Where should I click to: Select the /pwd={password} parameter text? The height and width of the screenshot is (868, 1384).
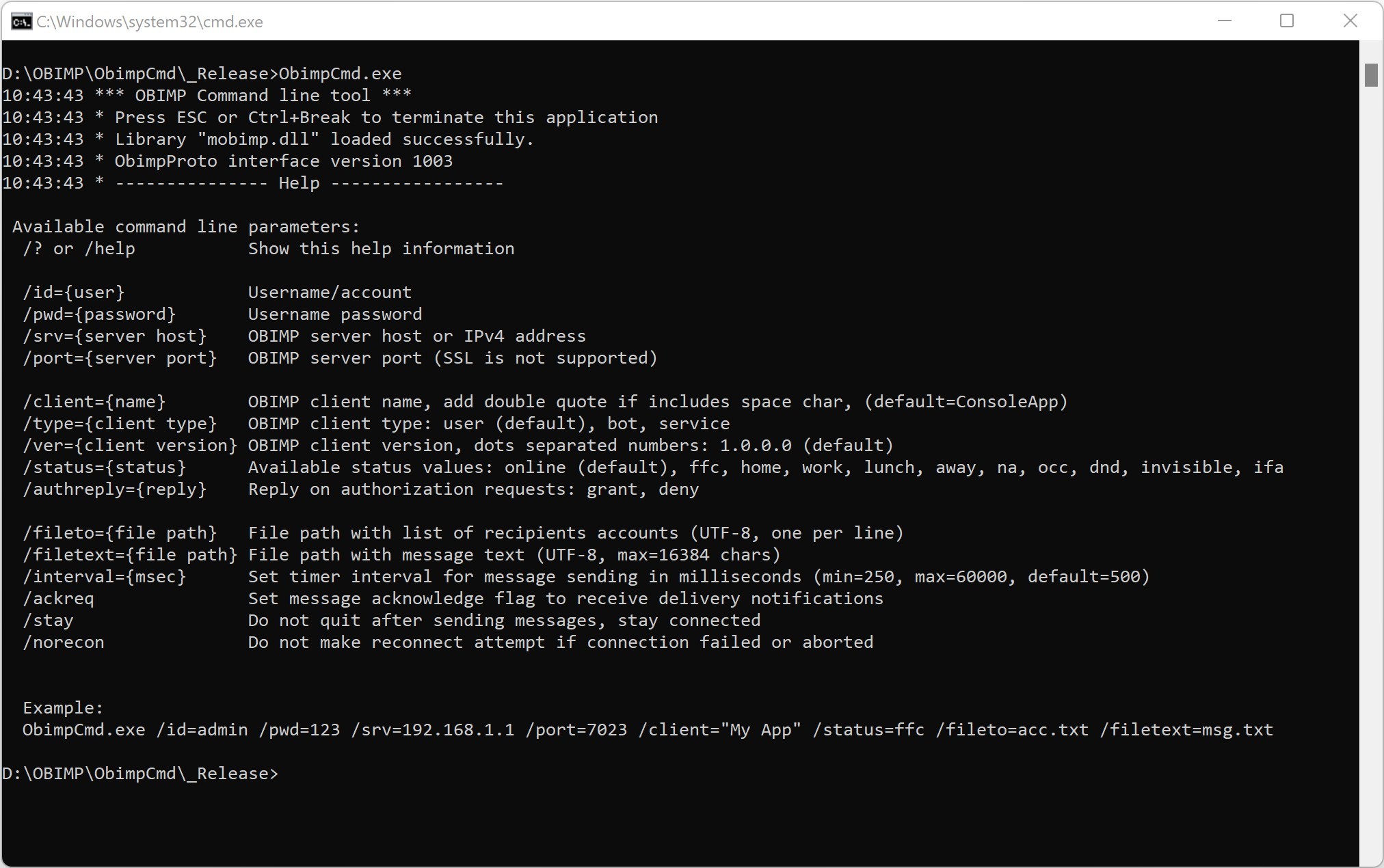(99, 314)
